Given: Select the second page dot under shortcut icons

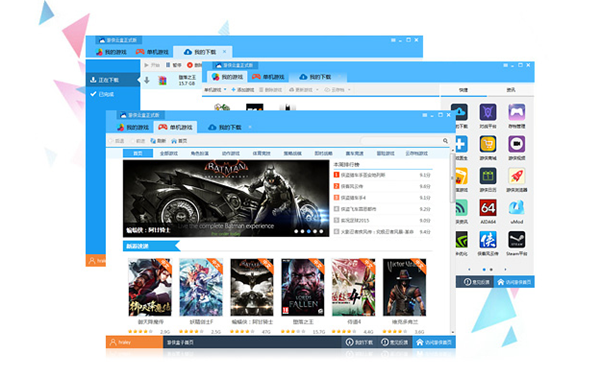Looking at the screenshot, I should click(491, 269).
